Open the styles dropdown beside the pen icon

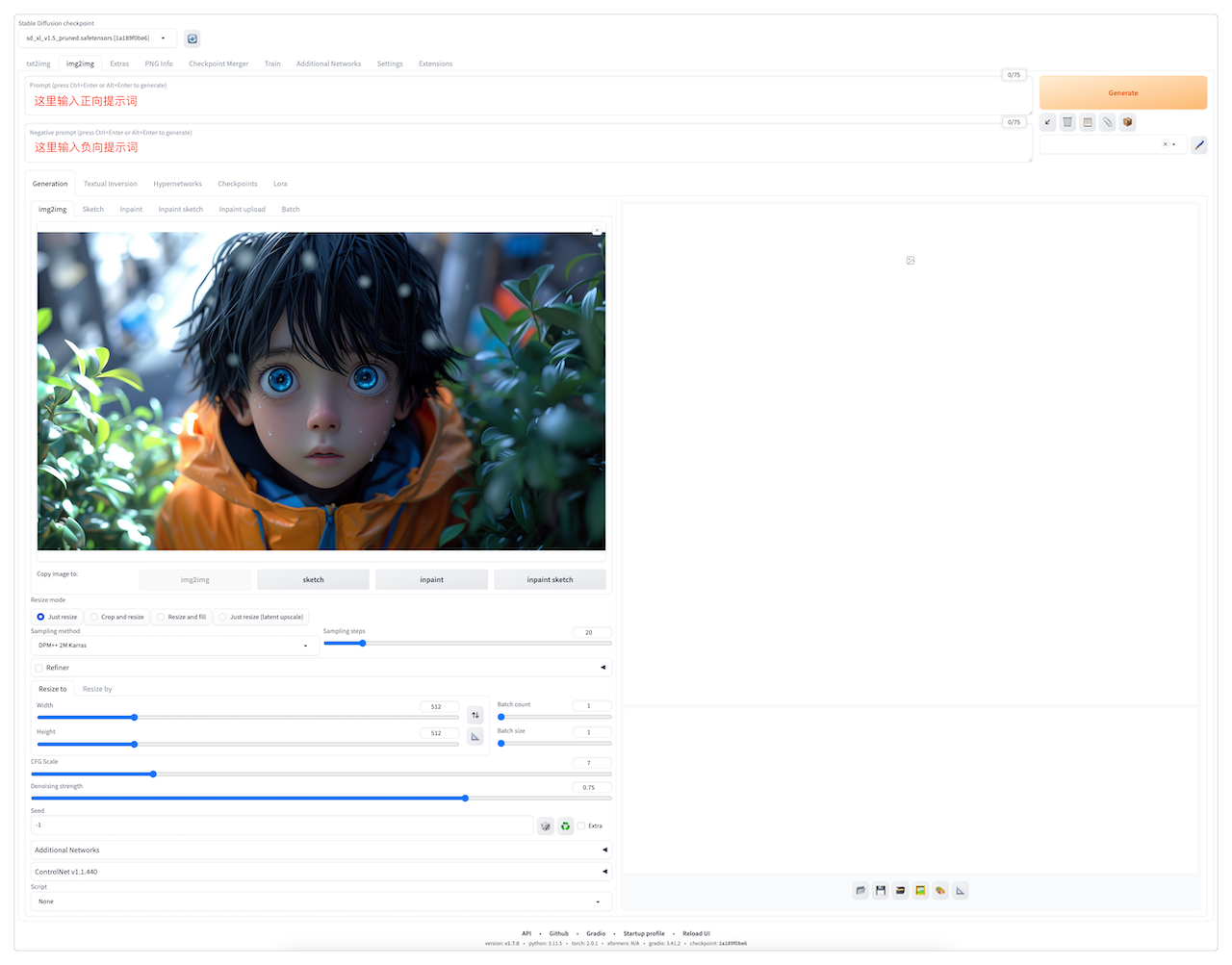pos(1113,144)
